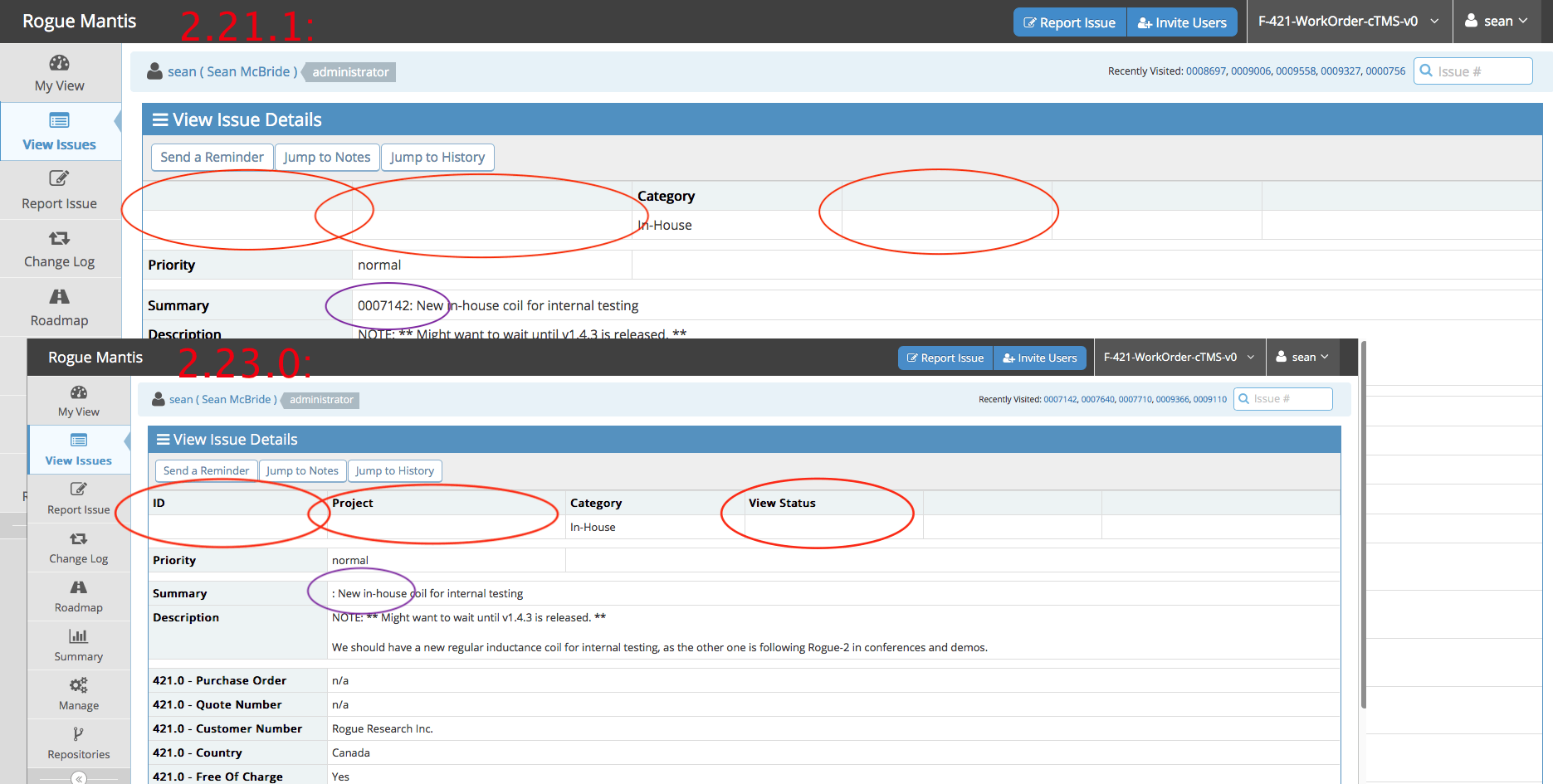The width and height of the screenshot is (1553, 784).
Task: Collapse the sidebar using the bottom chevron icon
Action: point(79,778)
